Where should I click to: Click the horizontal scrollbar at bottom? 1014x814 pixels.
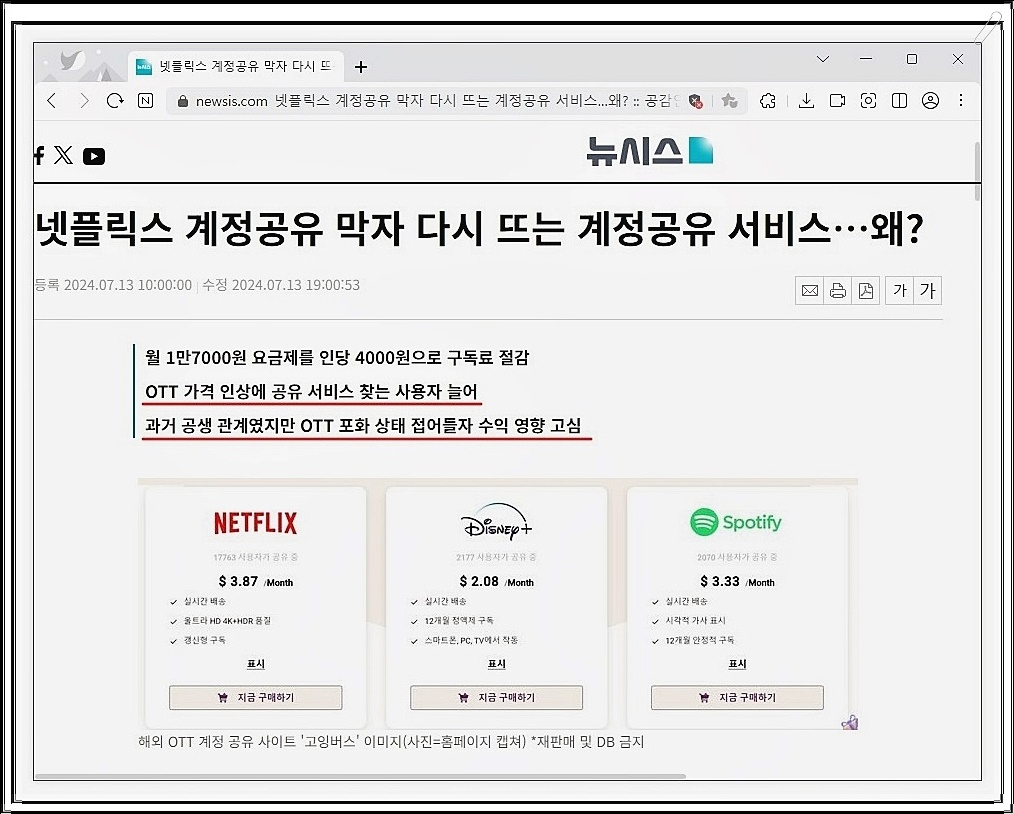pos(360,776)
